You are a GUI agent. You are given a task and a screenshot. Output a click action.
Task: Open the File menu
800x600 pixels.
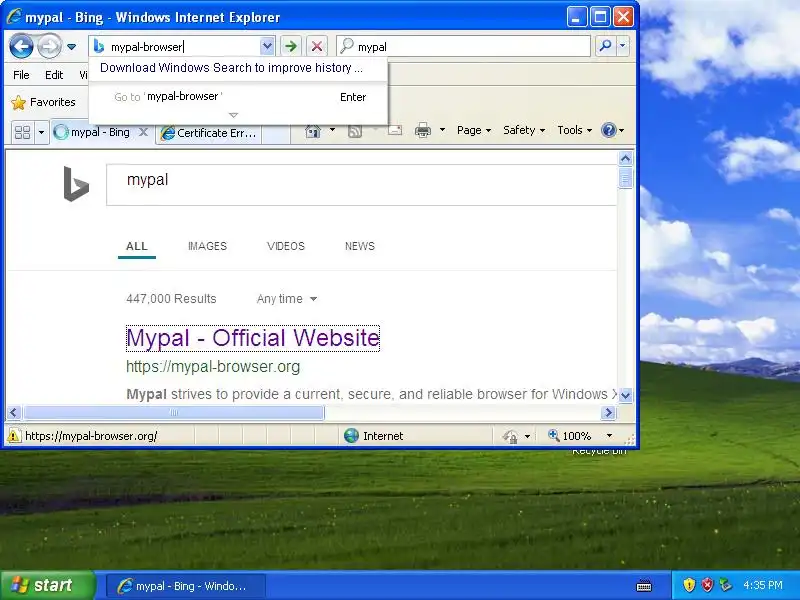[x=21, y=75]
